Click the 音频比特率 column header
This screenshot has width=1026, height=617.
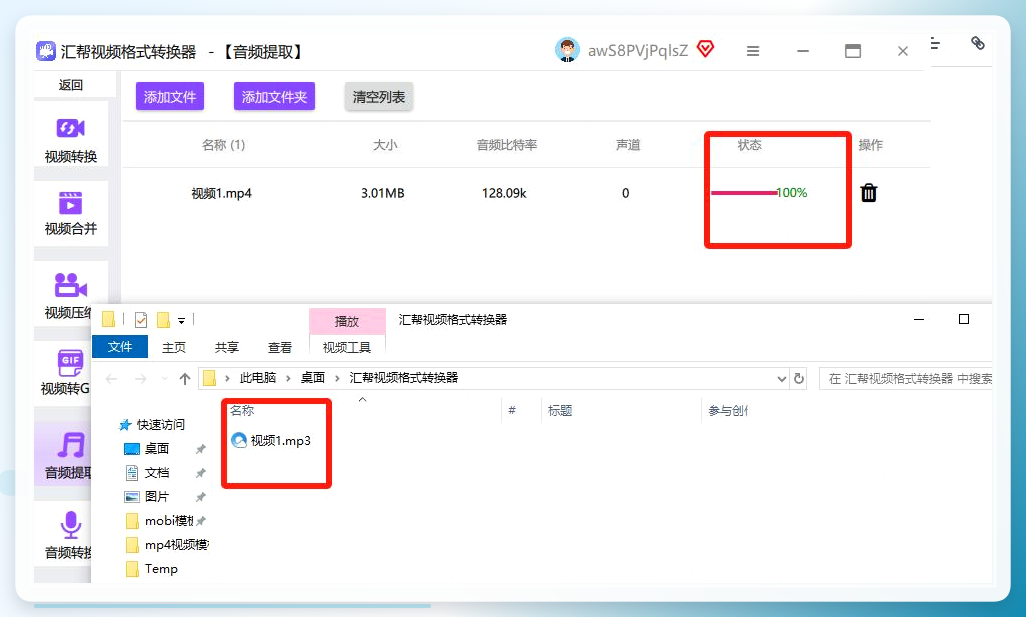click(506, 145)
